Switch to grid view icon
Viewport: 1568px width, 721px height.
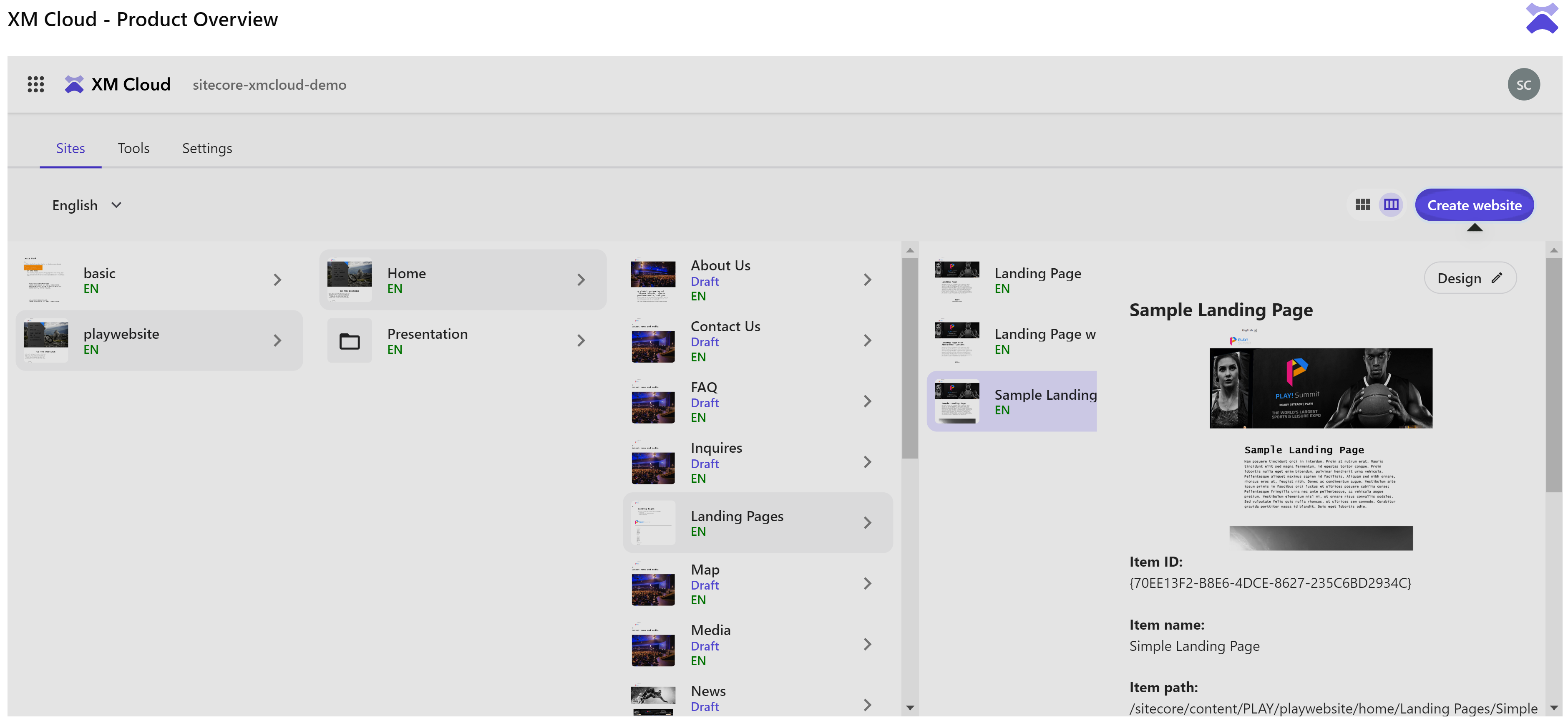[1362, 204]
